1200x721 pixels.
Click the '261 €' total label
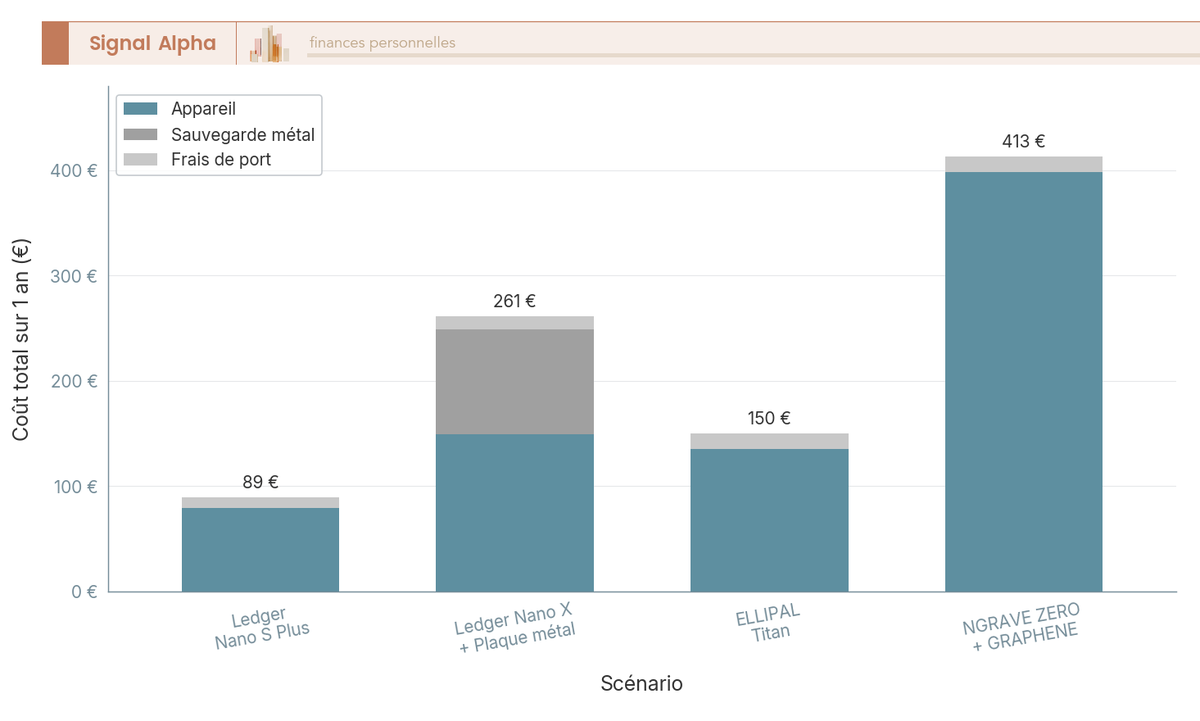point(515,301)
